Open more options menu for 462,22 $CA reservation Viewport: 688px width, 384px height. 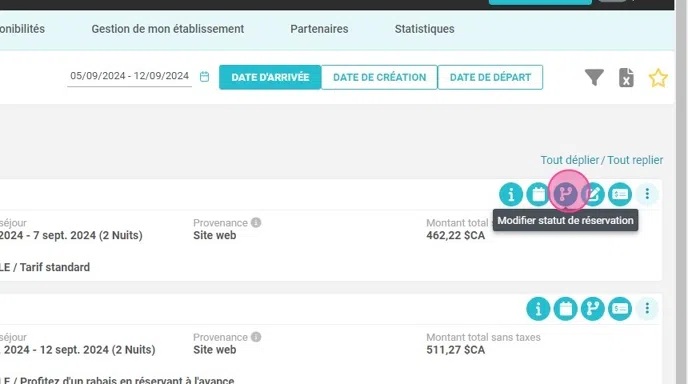point(647,194)
